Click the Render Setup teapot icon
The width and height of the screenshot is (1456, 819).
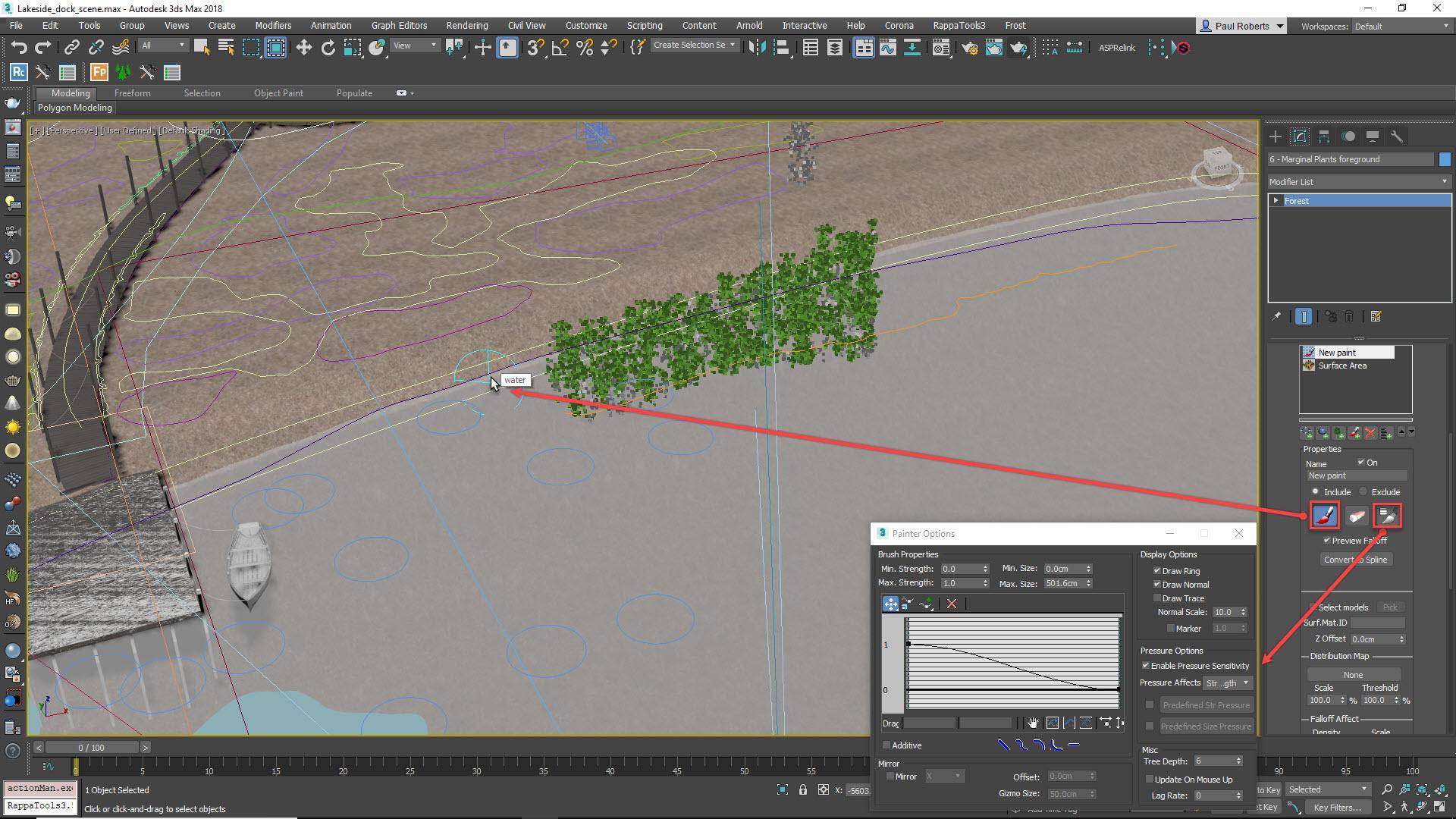tap(970, 48)
